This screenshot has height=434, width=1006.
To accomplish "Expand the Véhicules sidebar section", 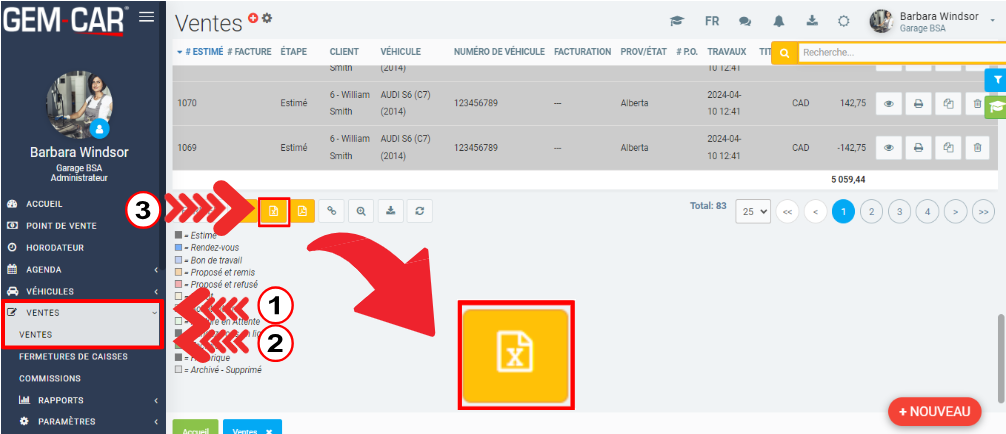I will pyautogui.click(x=82, y=291).
